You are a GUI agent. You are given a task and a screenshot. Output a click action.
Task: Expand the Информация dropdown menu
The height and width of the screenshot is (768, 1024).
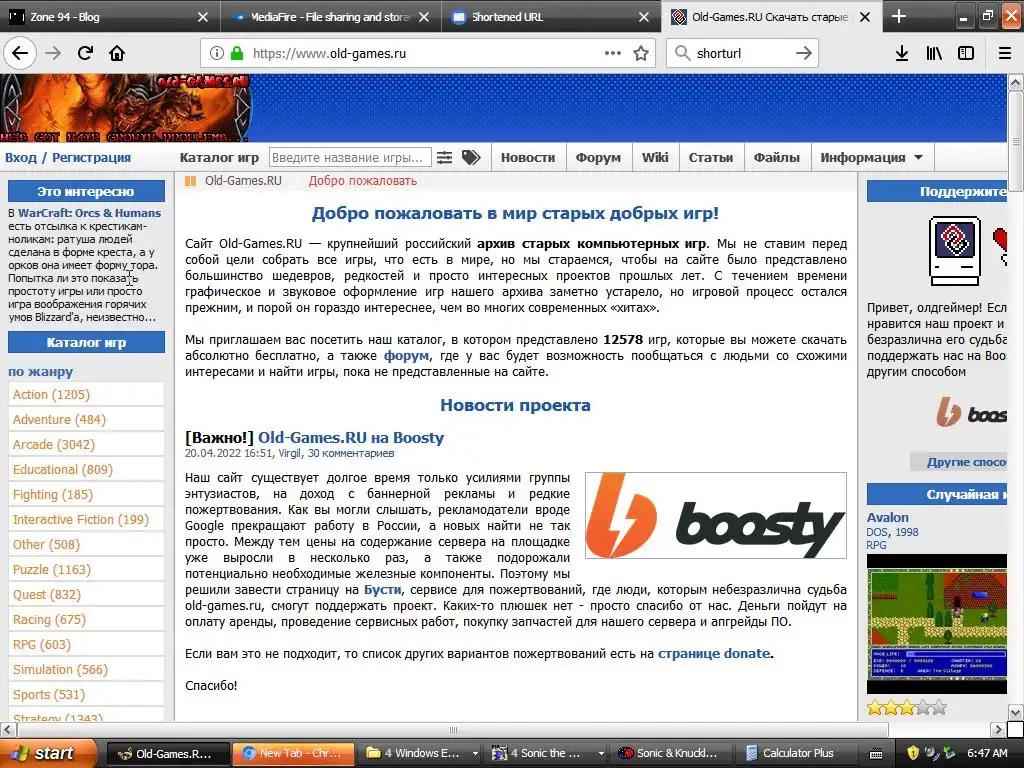872,157
